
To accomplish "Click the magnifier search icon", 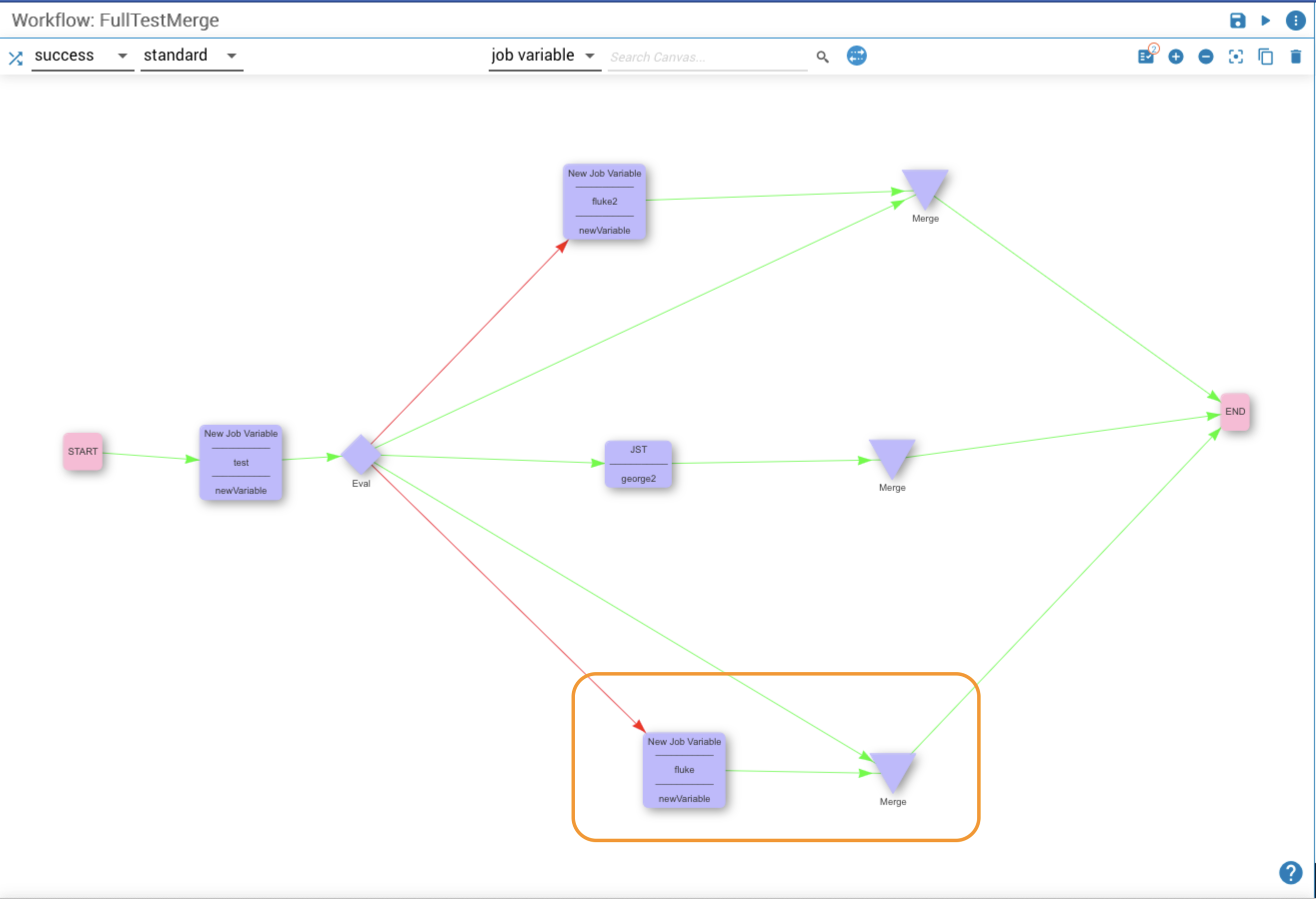I will coord(822,57).
